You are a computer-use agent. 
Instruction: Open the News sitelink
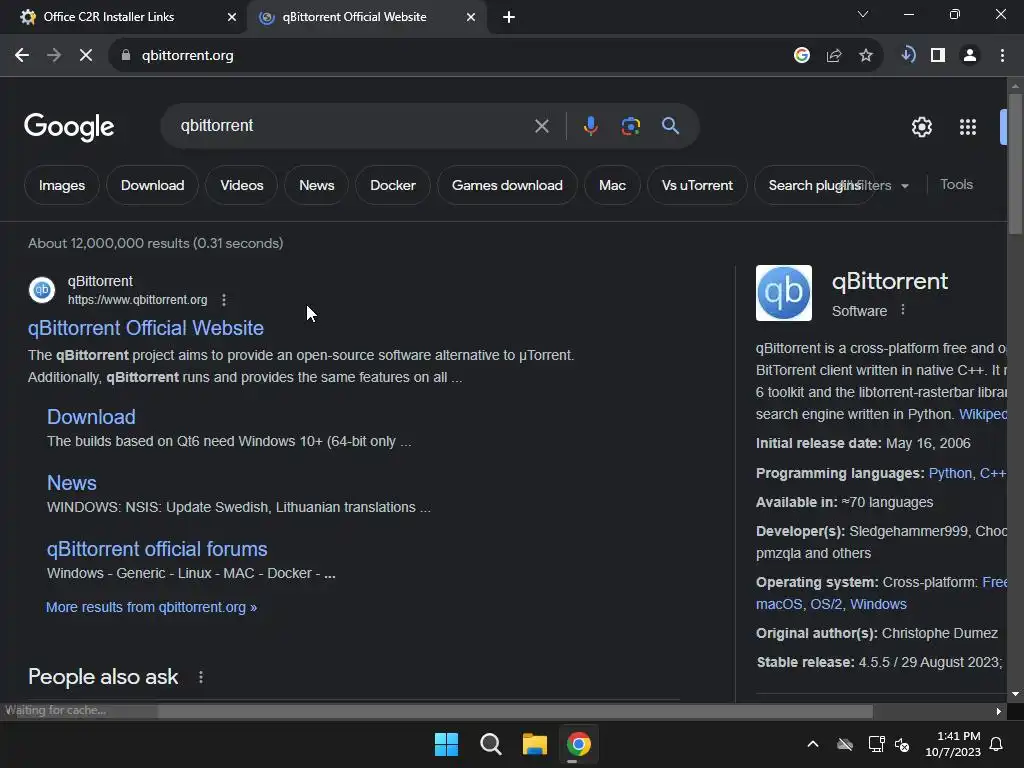(x=72, y=483)
